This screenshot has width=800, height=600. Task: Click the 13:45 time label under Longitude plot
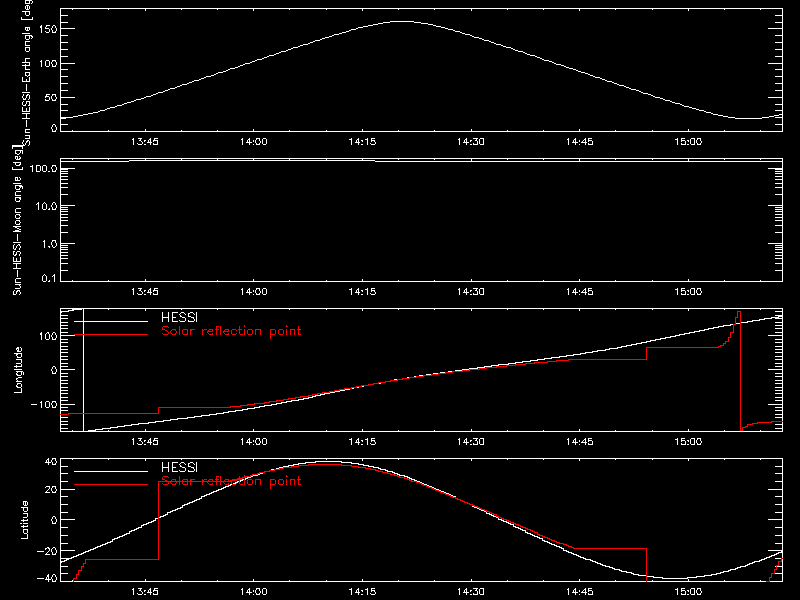(x=145, y=442)
